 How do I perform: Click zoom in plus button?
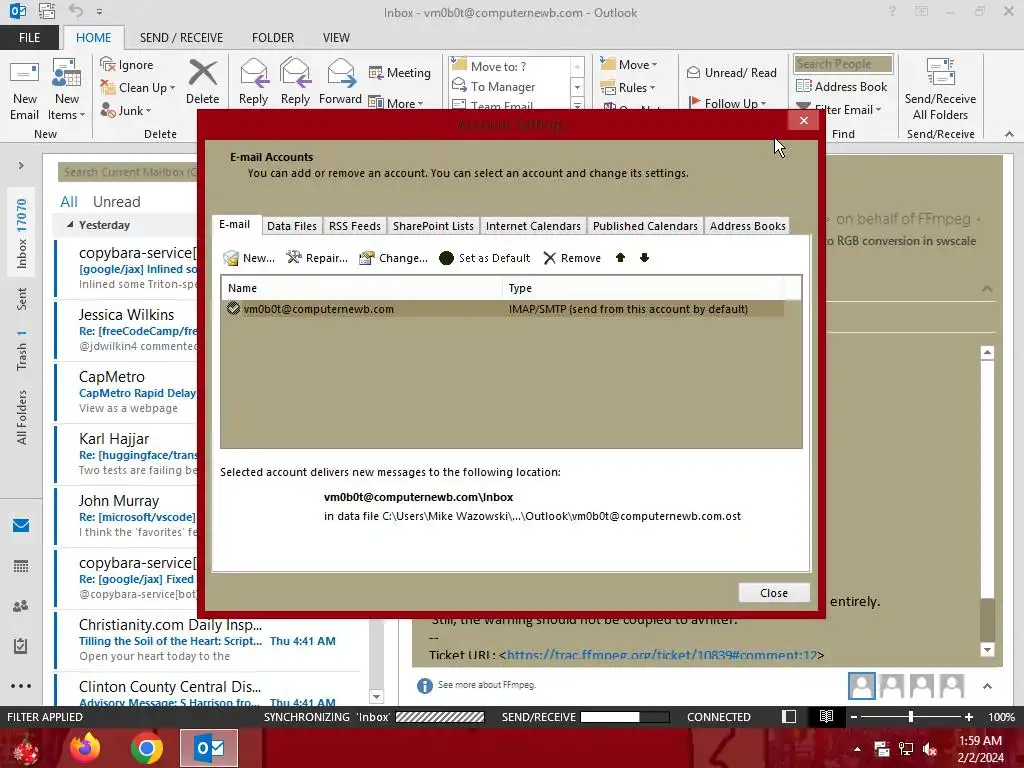point(968,716)
